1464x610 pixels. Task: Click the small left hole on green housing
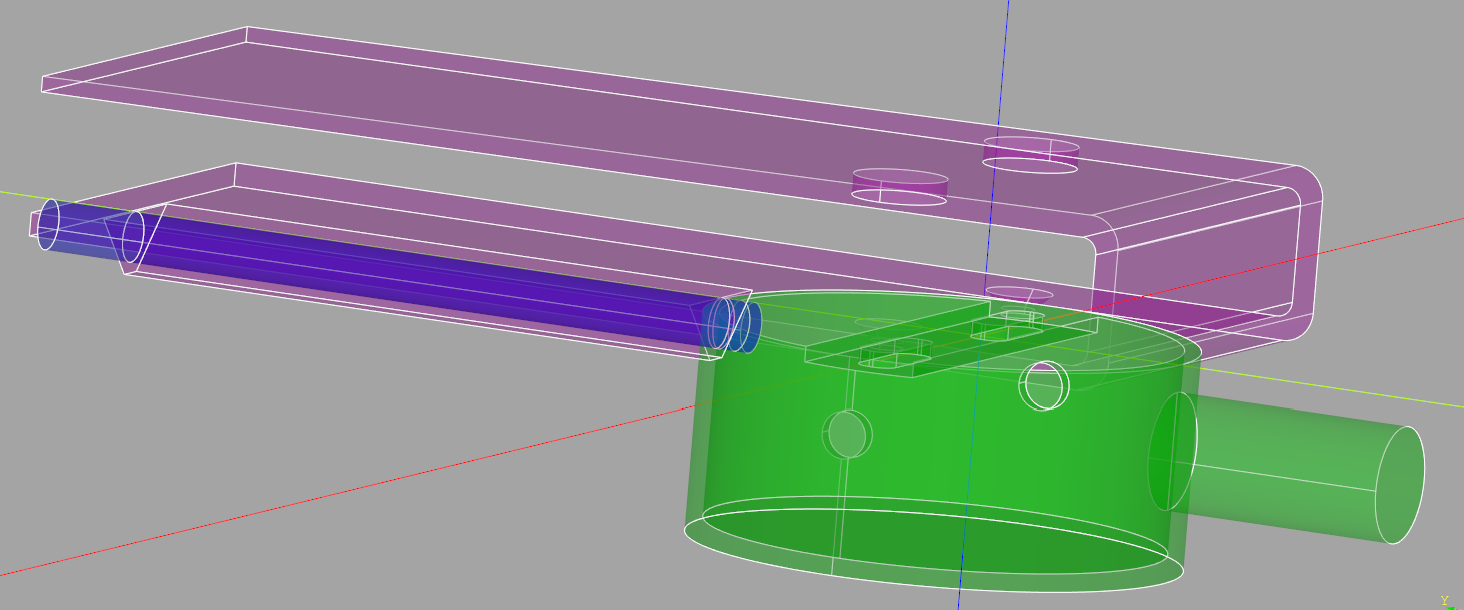(x=847, y=434)
